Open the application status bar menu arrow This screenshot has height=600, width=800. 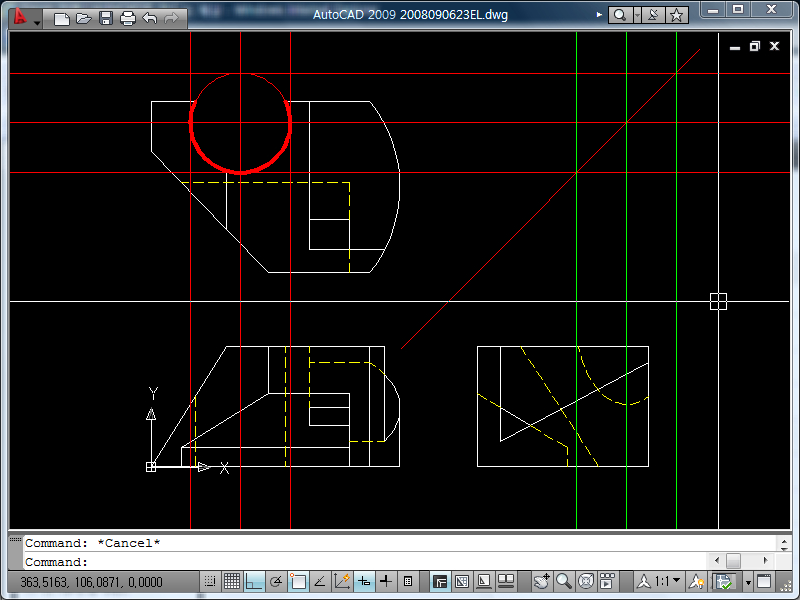747,582
